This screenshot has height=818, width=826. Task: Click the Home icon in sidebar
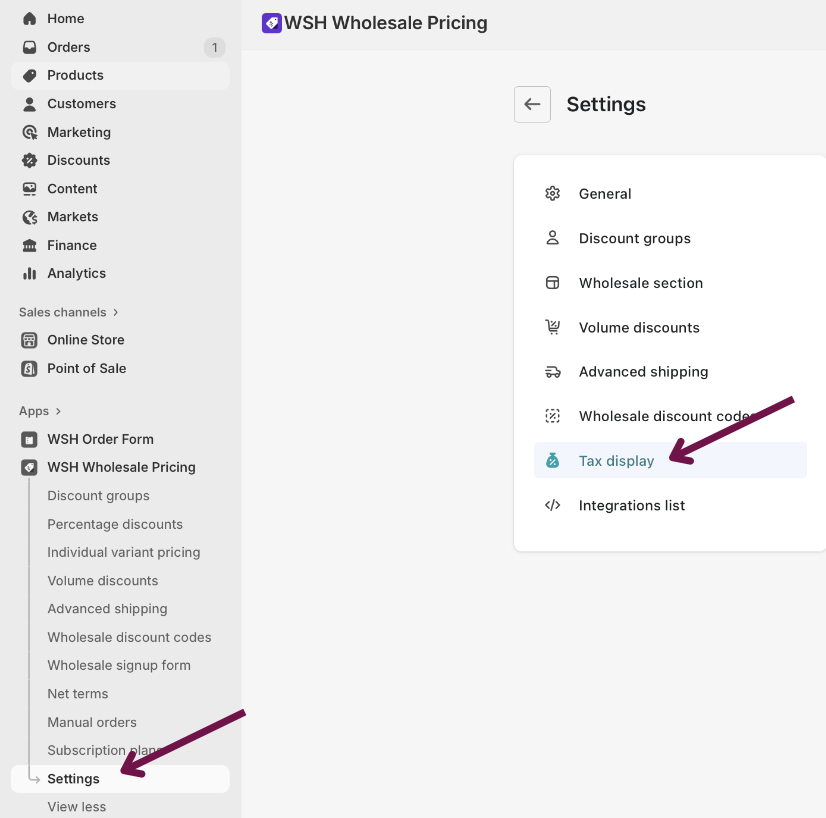point(29,19)
